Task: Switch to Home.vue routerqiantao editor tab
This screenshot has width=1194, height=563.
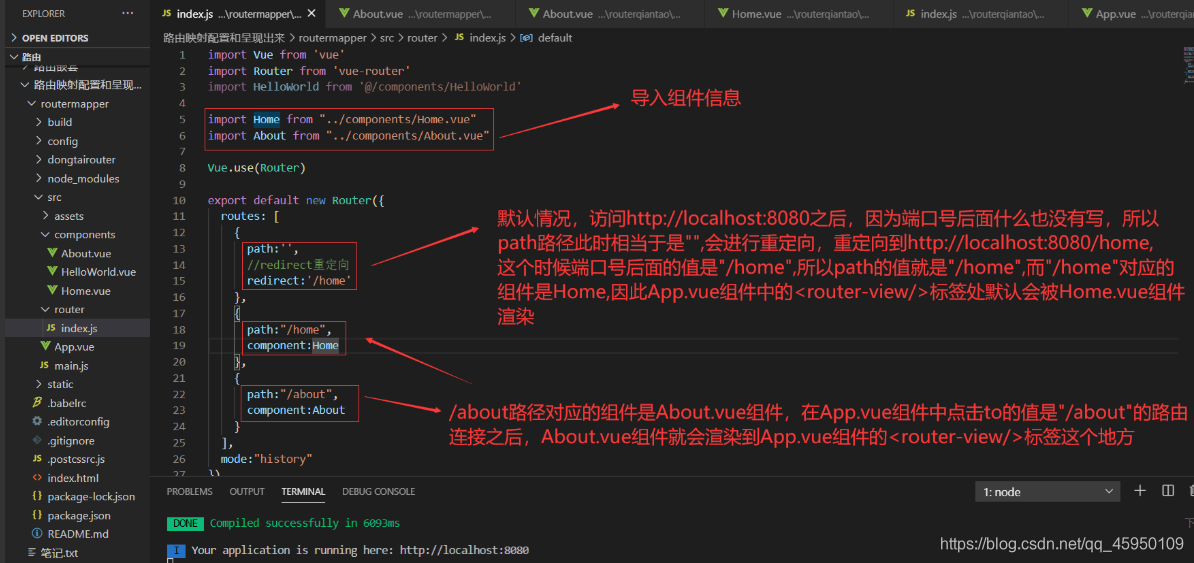Action: click(x=800, y=14)
